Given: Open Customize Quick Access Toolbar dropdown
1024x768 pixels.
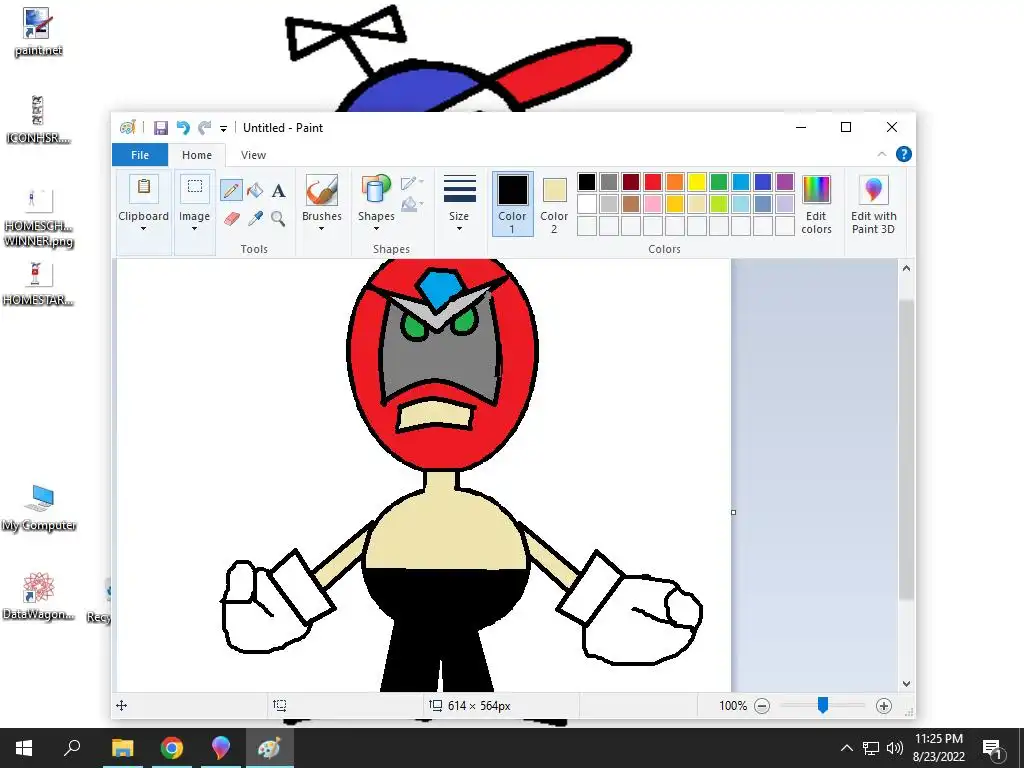Looking at the screenshot, I should coord(223,128).
